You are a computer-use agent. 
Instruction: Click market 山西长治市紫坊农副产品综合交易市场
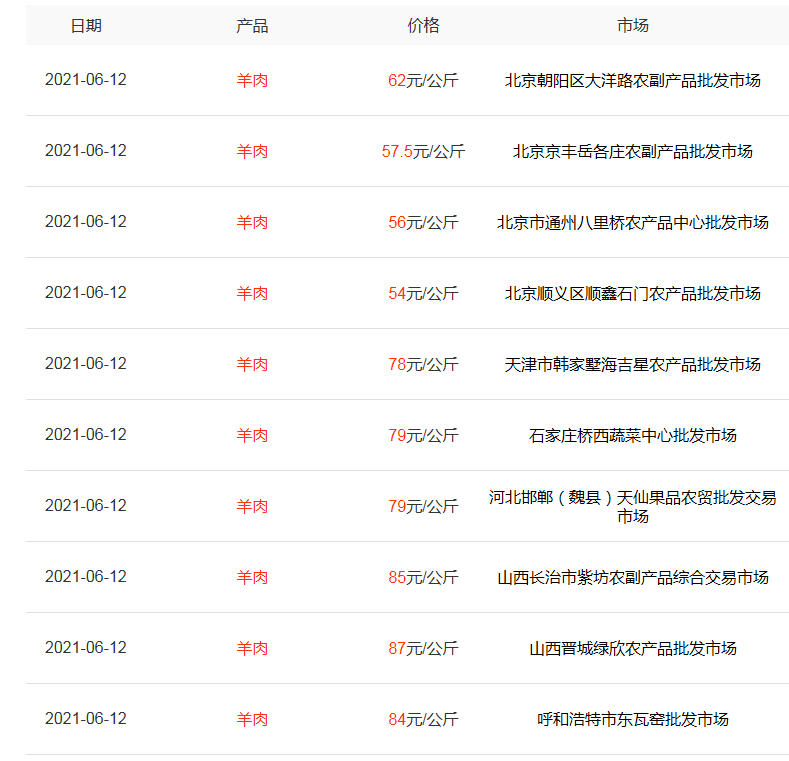633,577
